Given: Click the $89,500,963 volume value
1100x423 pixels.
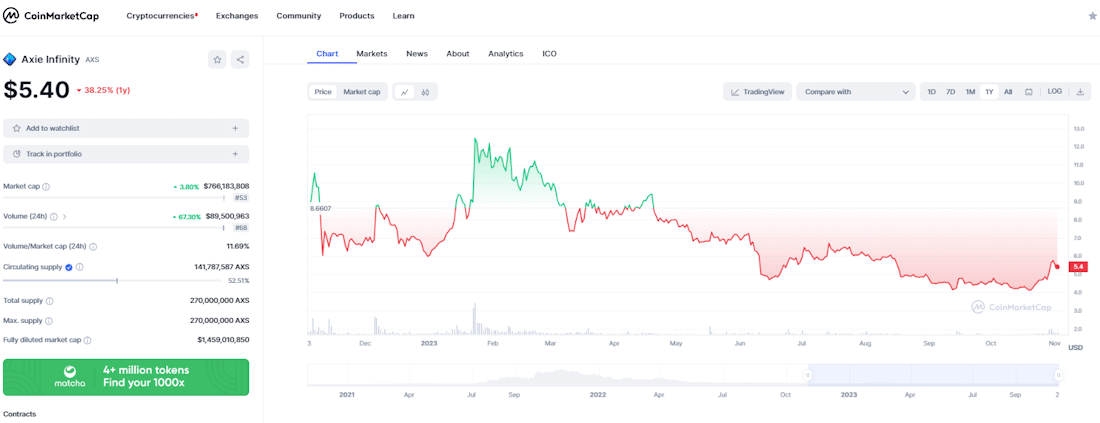Looking at the screenshot, I should point(227,217).
